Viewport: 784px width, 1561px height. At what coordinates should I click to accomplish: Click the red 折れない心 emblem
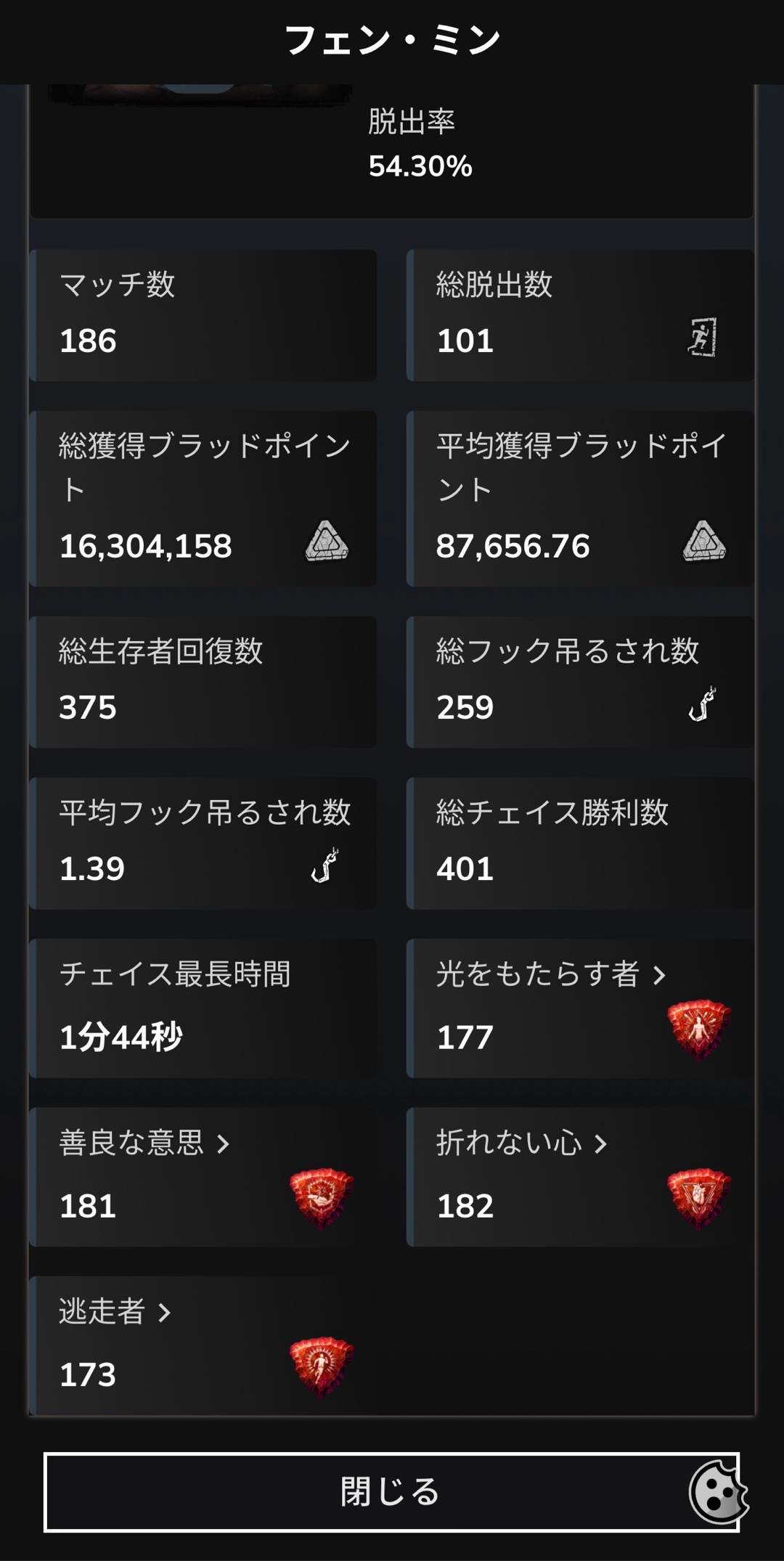698,1197
